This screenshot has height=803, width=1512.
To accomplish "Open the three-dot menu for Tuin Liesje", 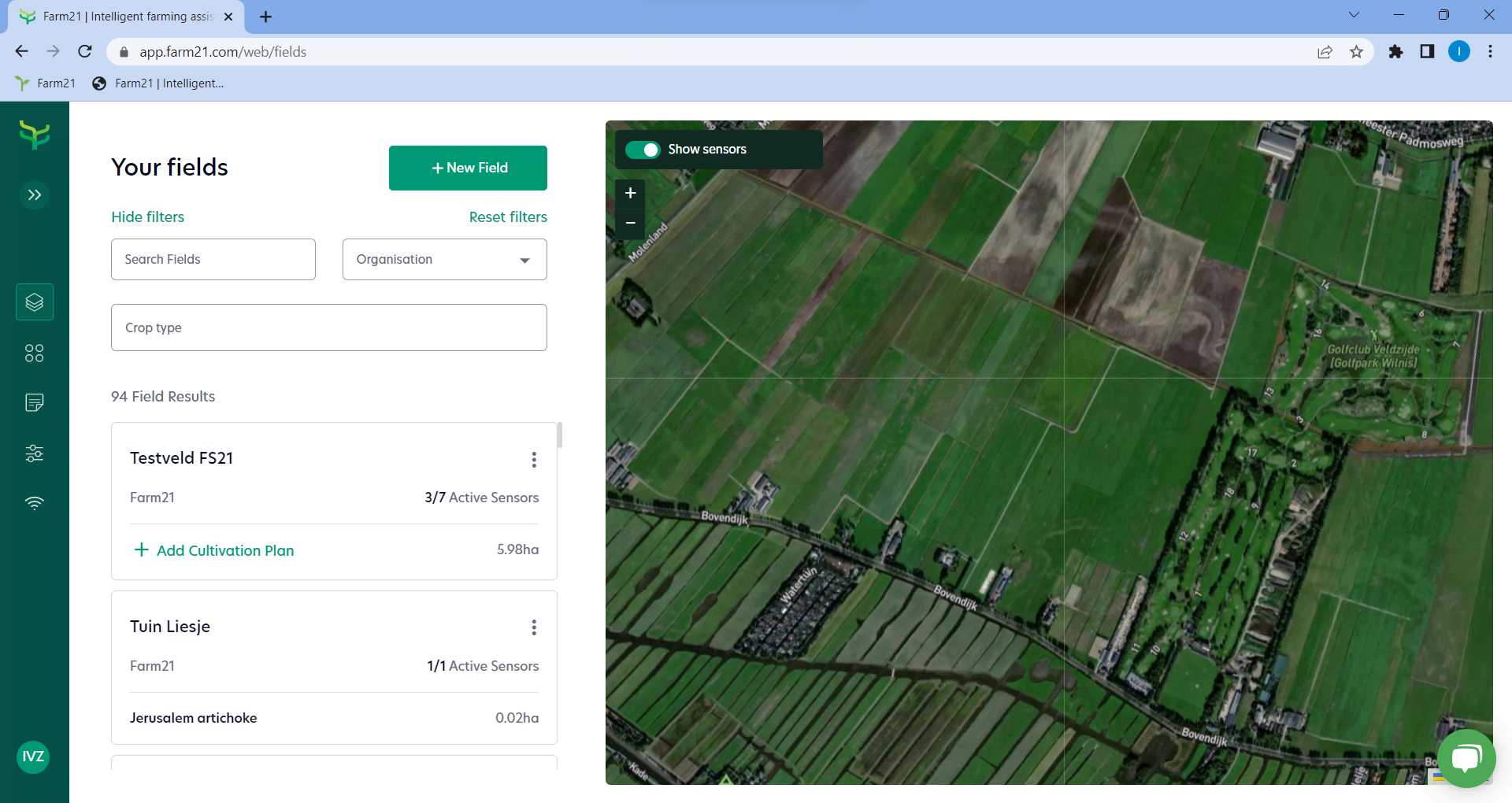I will pos(534,627).
